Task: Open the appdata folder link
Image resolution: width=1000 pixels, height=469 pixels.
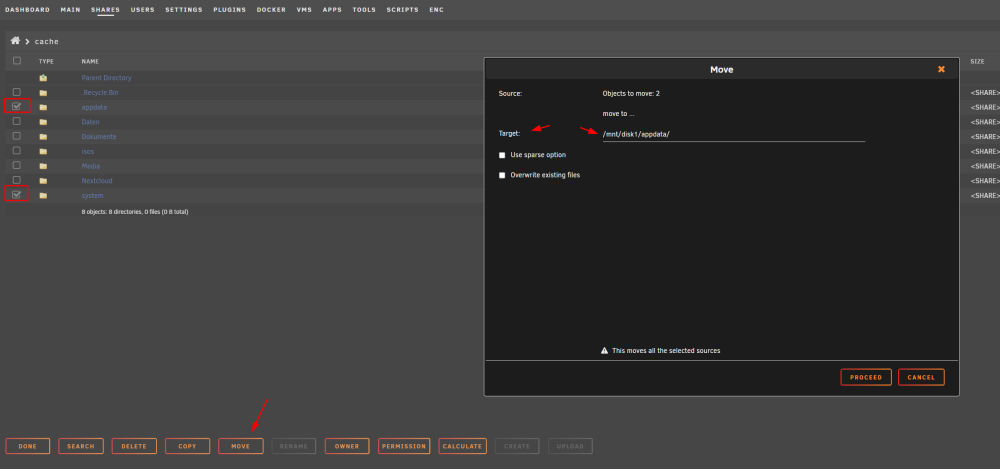Action: (94, 107)
